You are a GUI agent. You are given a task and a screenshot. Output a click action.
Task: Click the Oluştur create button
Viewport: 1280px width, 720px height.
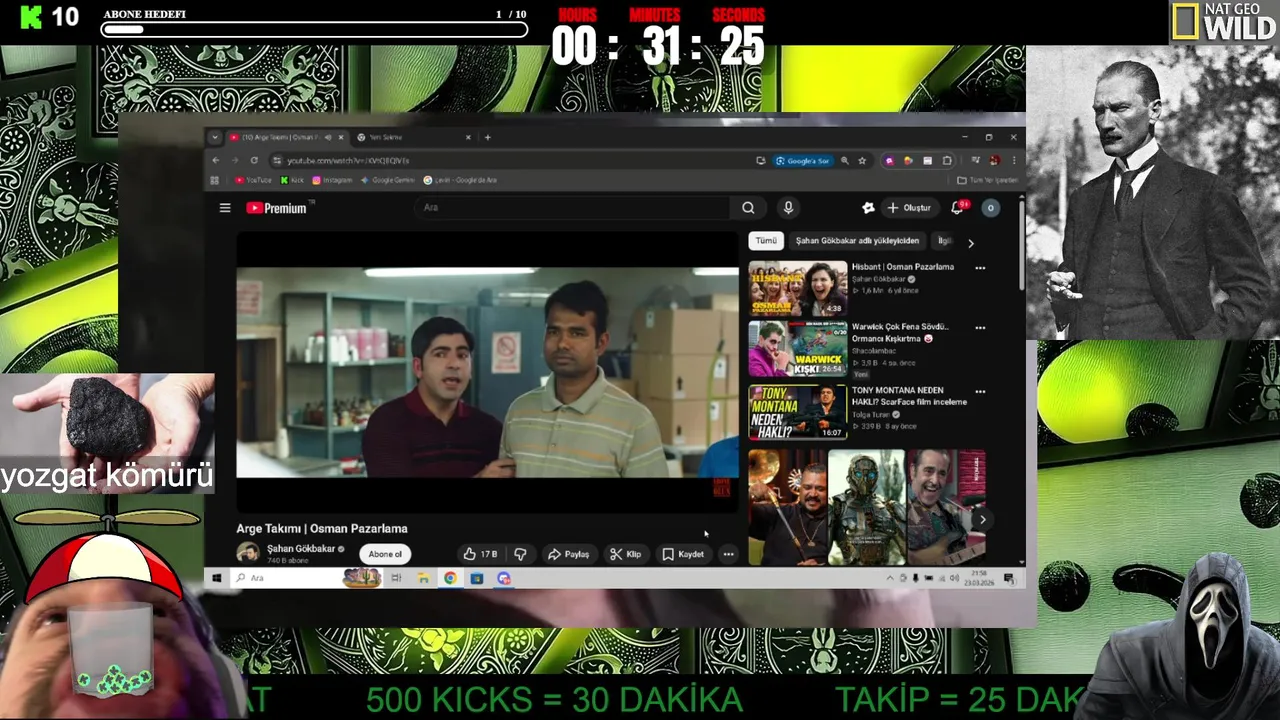click(x=909, y=208)
